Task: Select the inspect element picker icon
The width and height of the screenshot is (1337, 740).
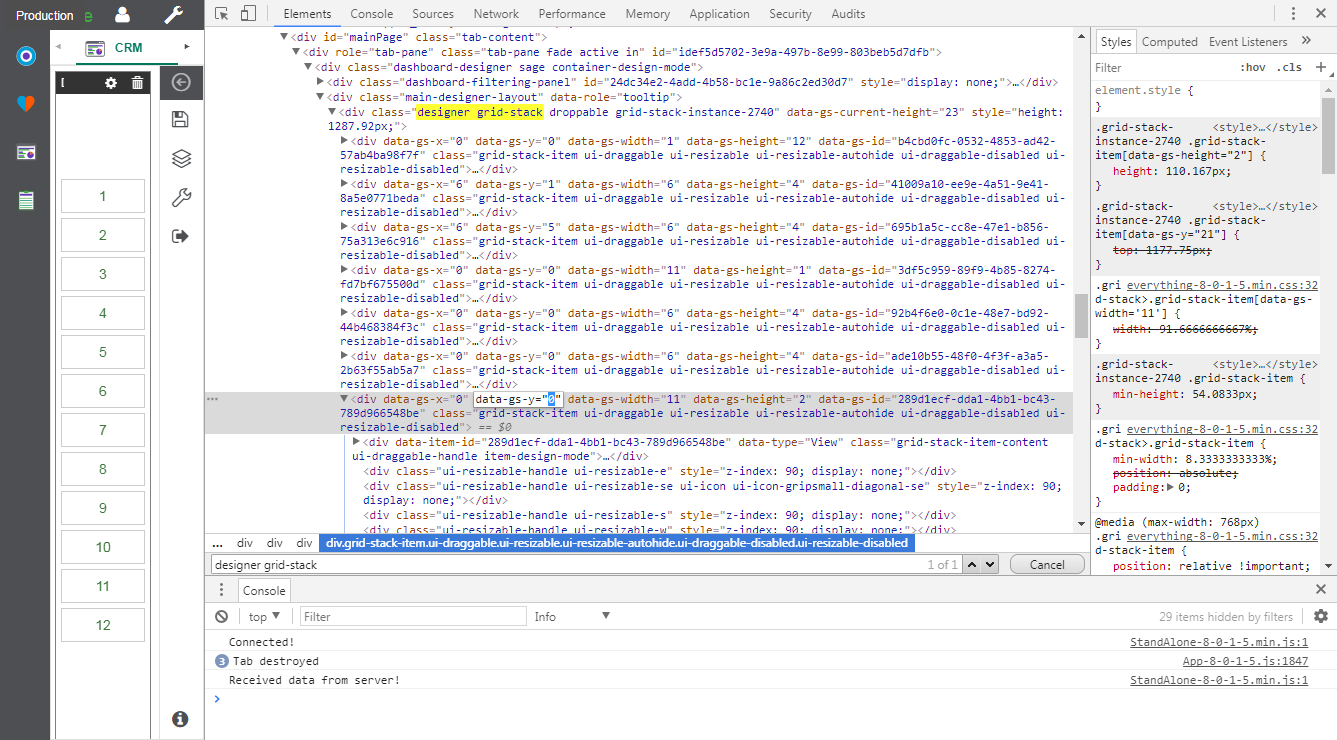Action: point(222,13)
